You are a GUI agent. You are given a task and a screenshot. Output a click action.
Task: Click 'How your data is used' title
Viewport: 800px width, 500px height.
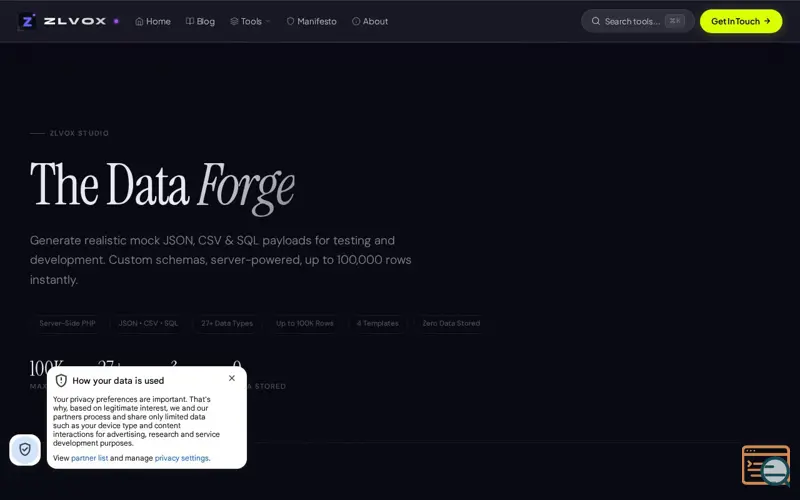pyautogui.click(x=118, y=381)
